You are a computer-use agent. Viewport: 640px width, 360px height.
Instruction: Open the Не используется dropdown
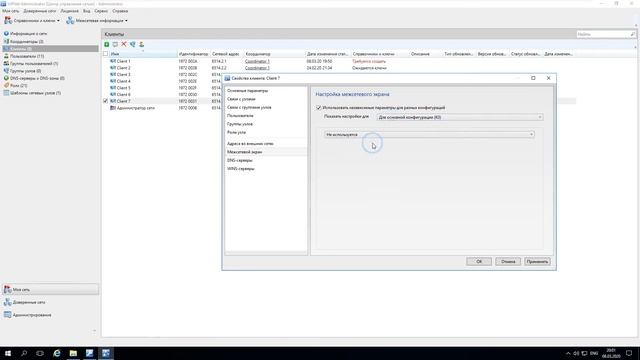[429, 134]
